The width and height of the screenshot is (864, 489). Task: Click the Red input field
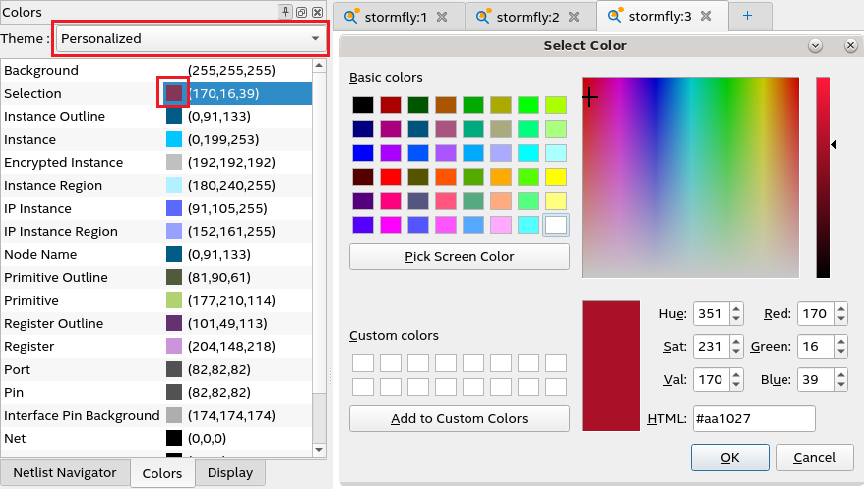(816, 314)
